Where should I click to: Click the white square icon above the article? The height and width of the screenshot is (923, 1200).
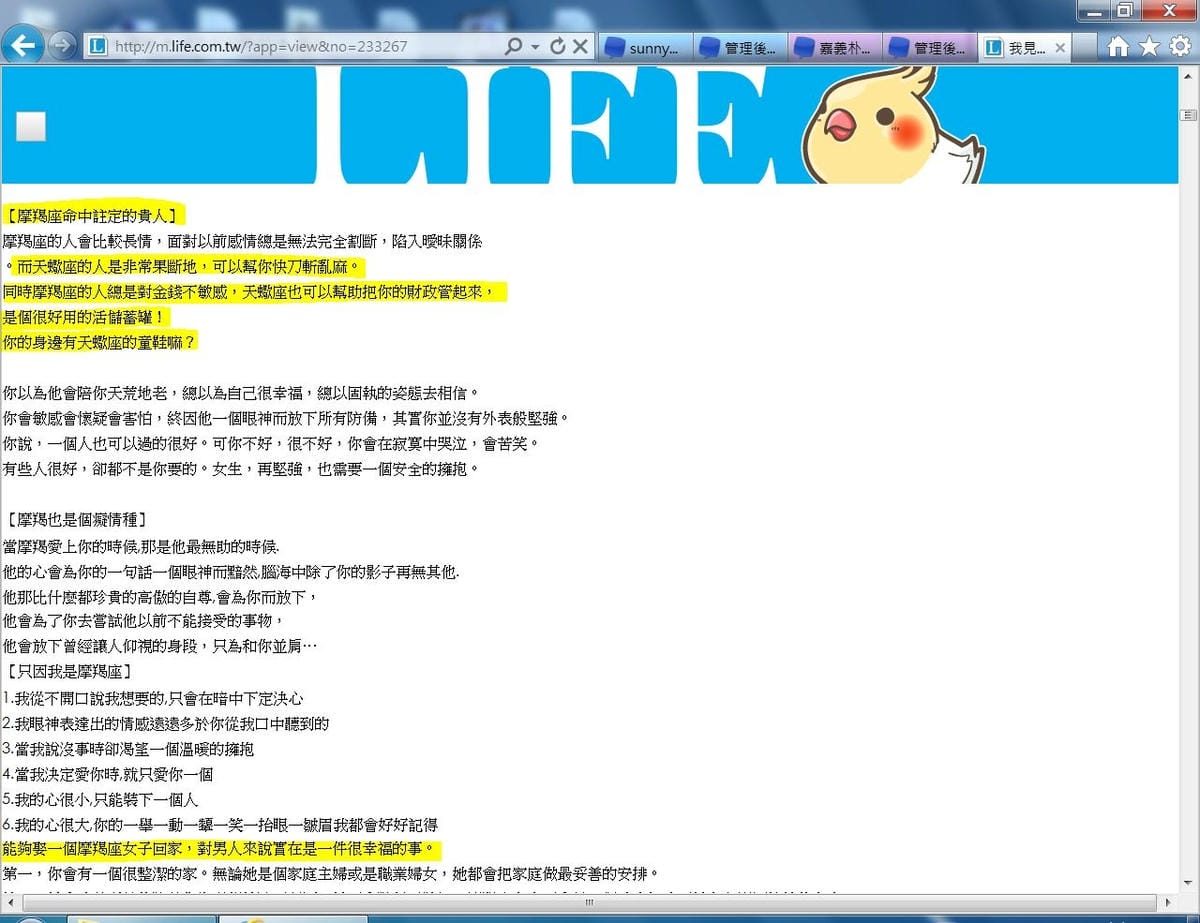[33, 126]
